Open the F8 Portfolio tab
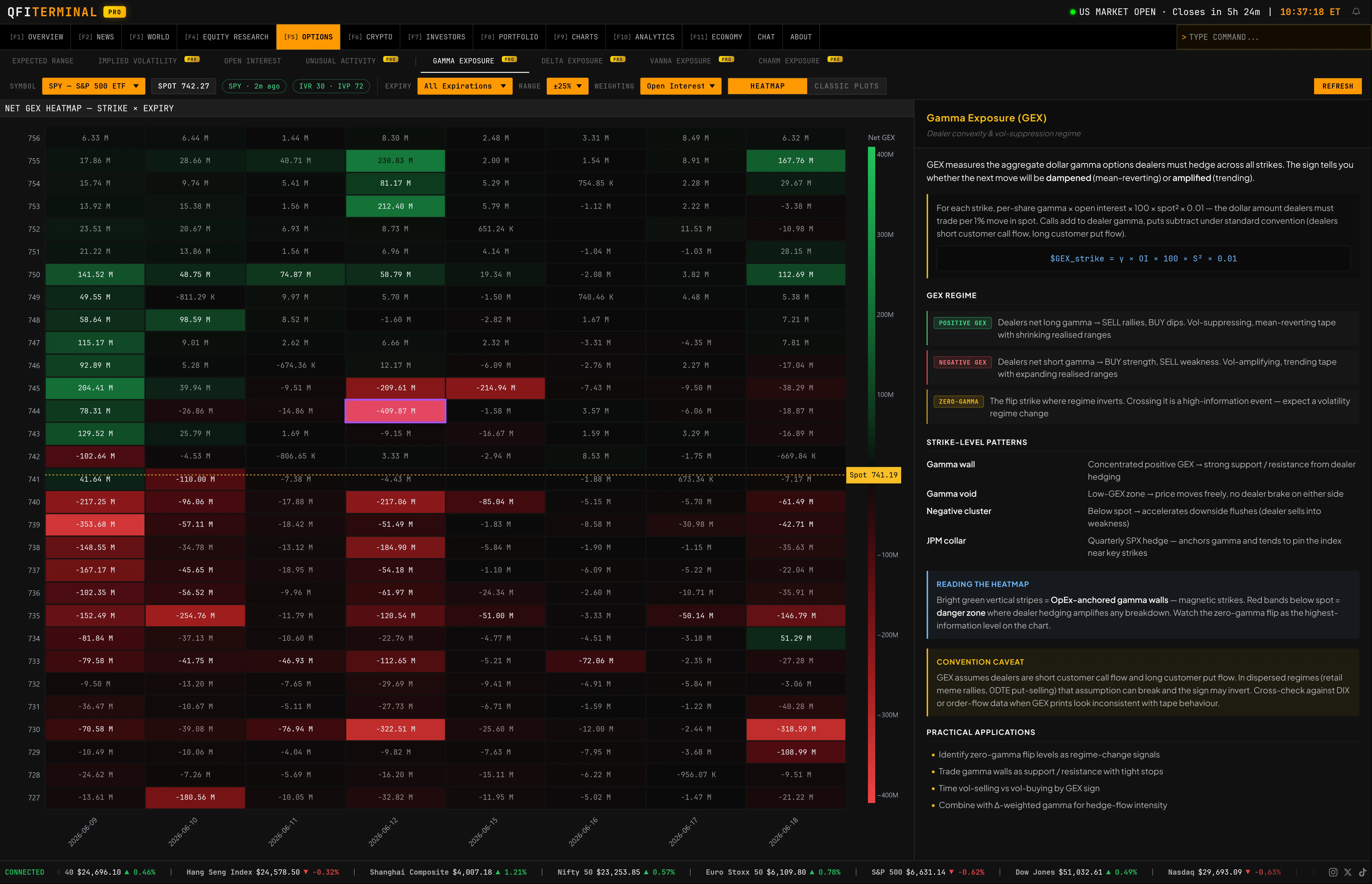 point(509,37)
